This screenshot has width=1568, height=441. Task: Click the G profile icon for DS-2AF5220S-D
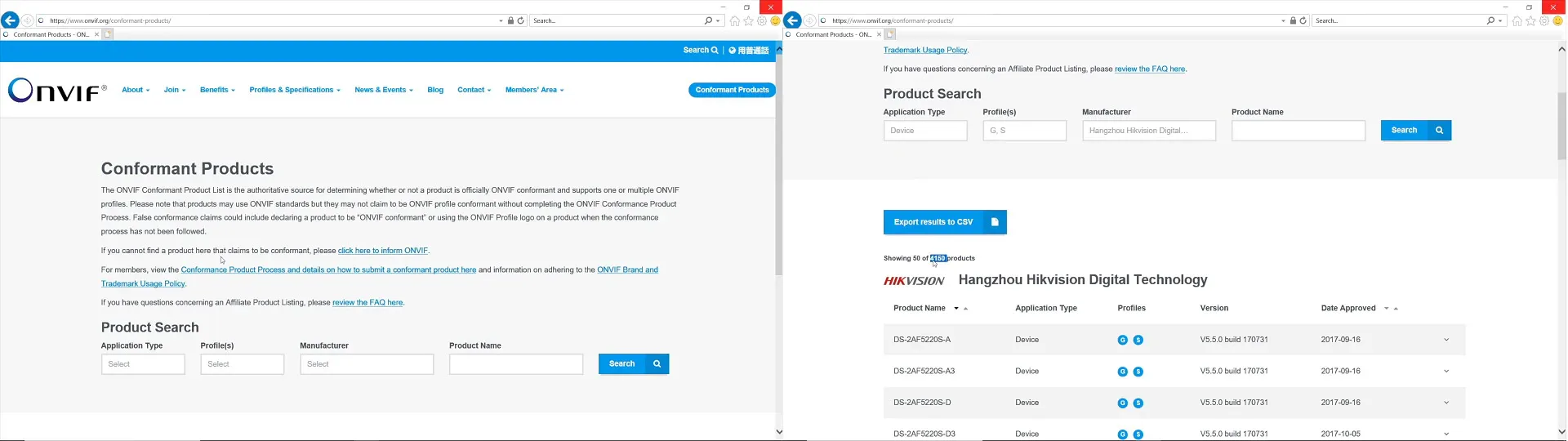click(x=1123, y=403)
